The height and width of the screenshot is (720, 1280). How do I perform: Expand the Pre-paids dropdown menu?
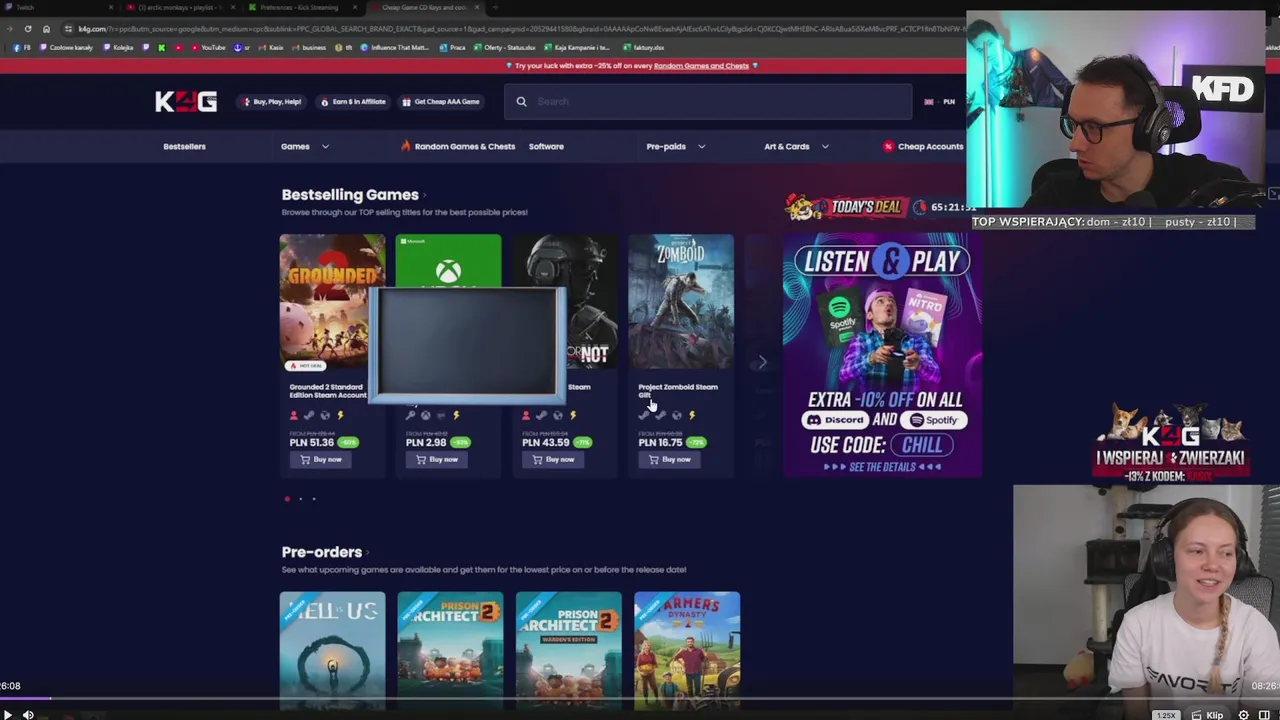(675, 146)
